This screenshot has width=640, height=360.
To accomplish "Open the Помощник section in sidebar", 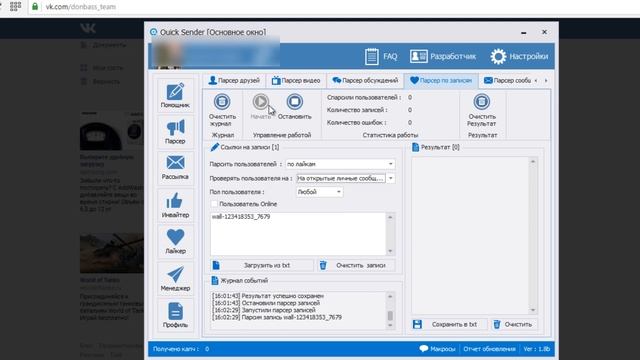I will click(x=175, y=95).
